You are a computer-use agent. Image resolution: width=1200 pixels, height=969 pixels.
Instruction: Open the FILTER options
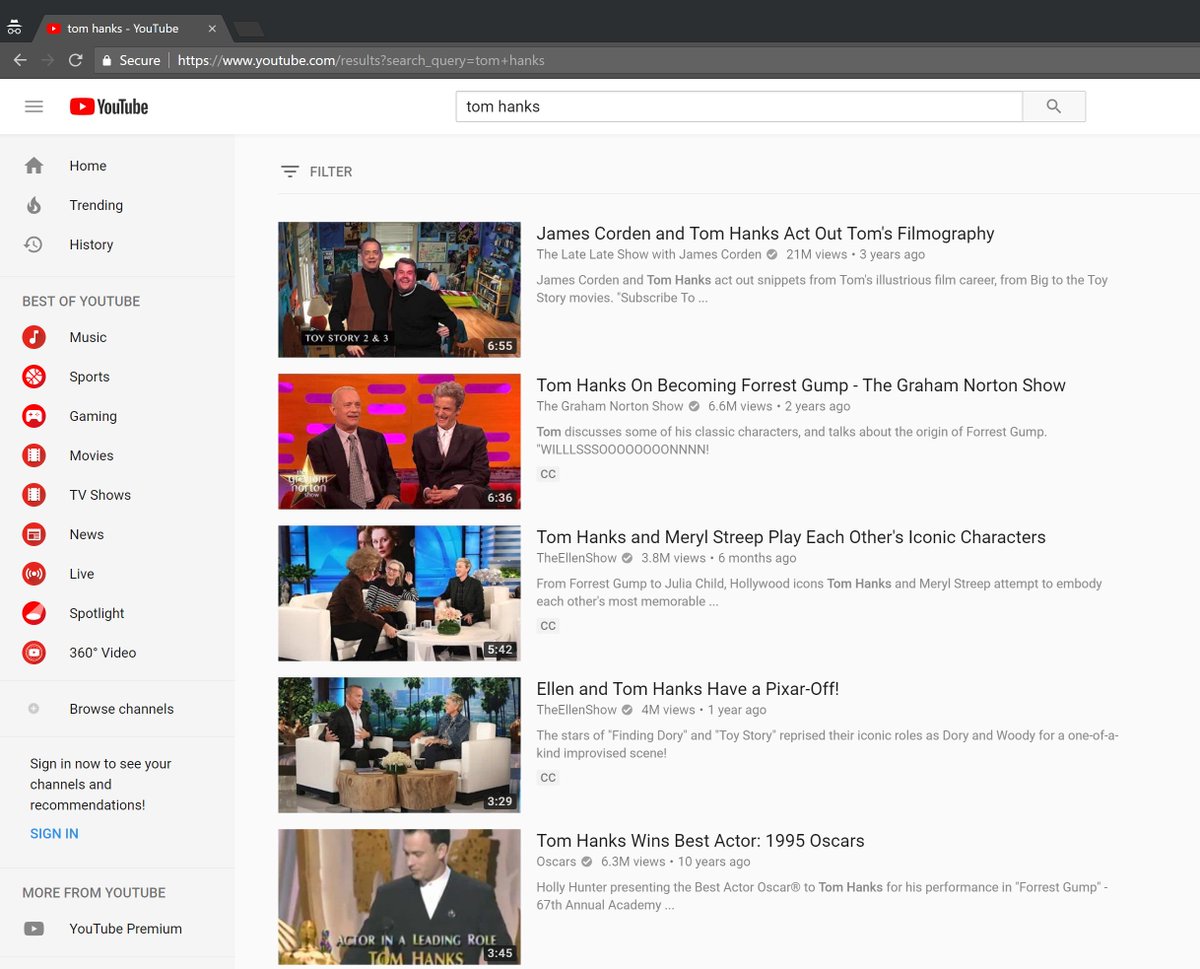(316, 172)
